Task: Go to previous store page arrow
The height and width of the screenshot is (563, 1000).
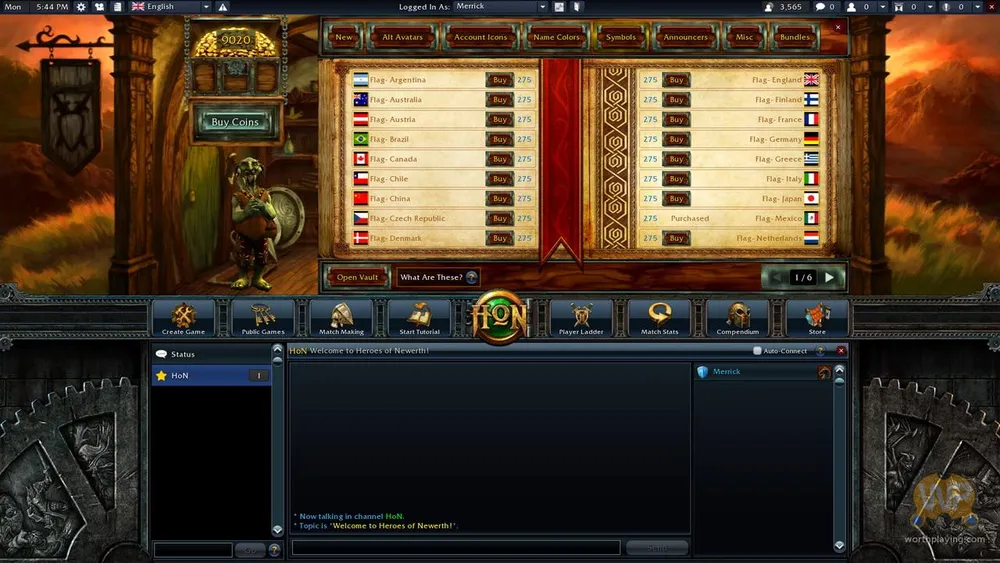Action: click(776, 277)
